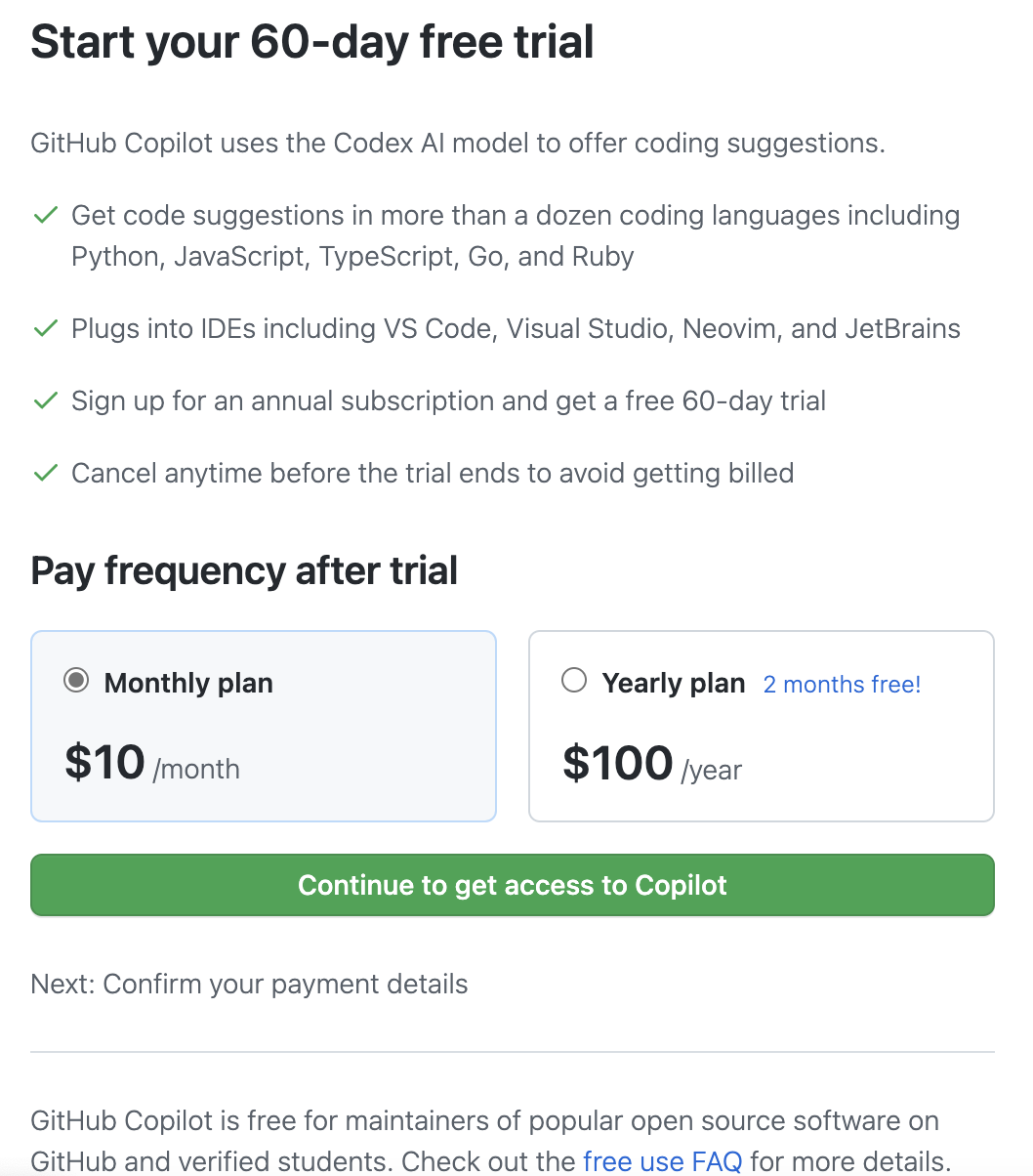The width and height of the screenshot is (1033, 1176).
Task: Click the "Start your 60-day free trial" heading
Action: click(x=312, y=42)
